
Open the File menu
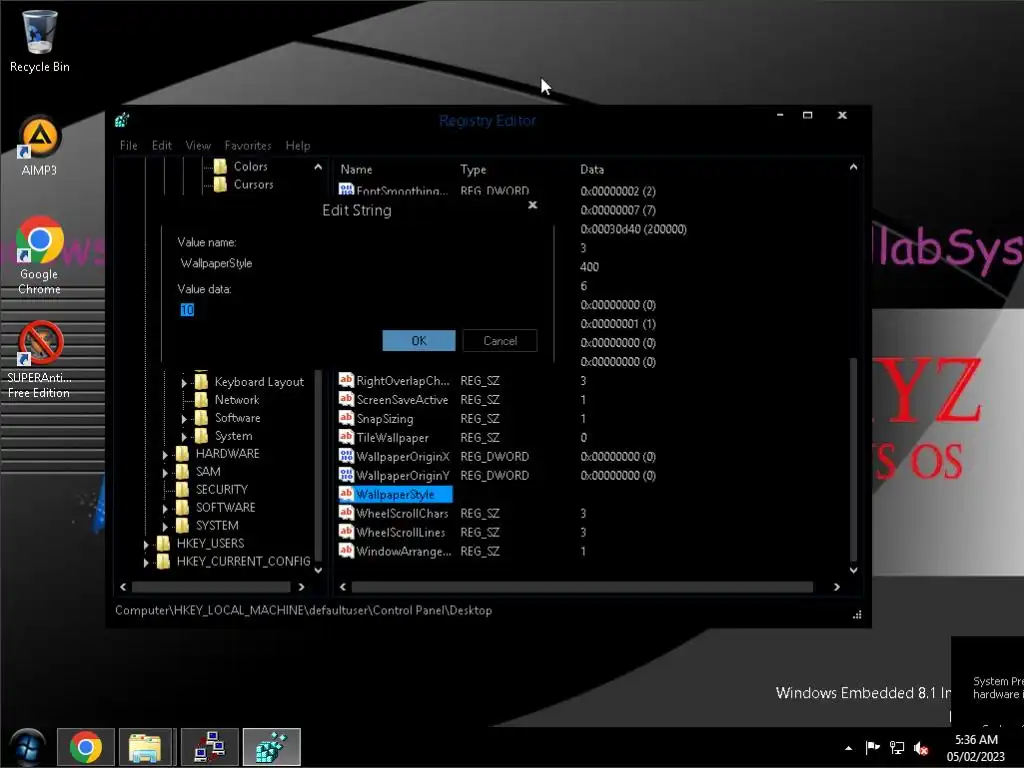[x=129, y=146]
